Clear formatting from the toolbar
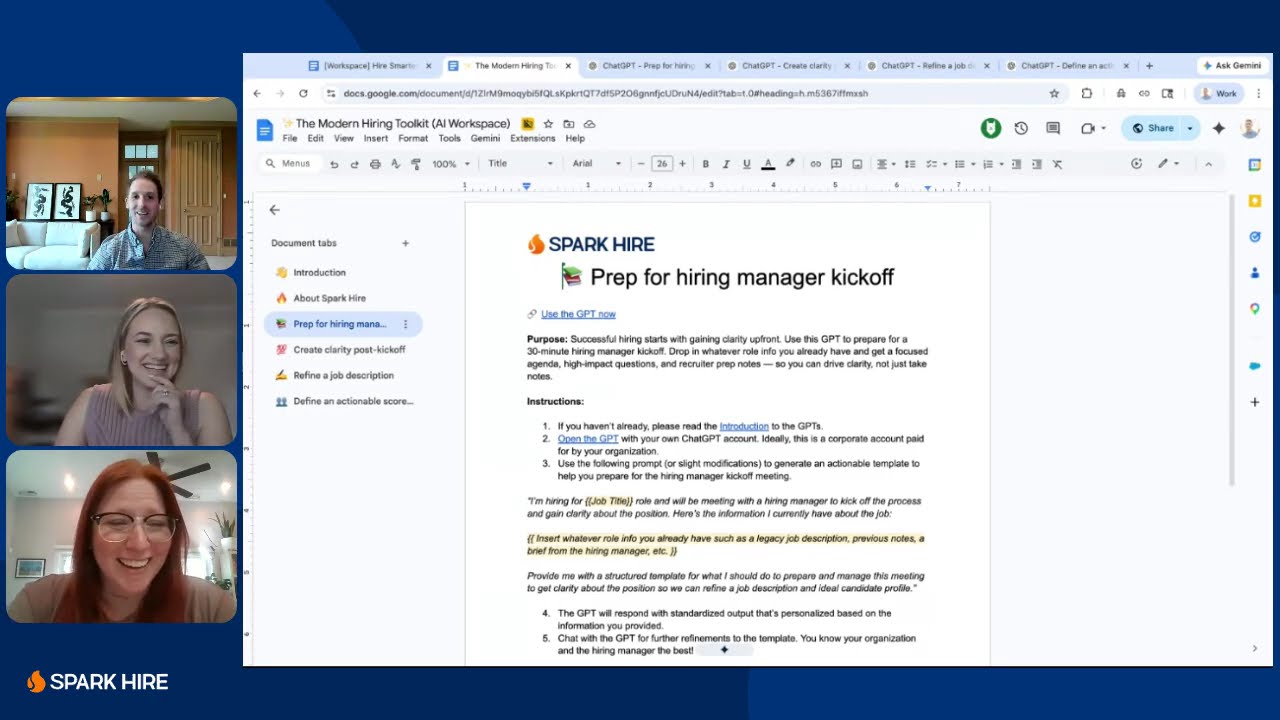The image size is (1280, 720). pyautogui.click(x=1057, y=164)
